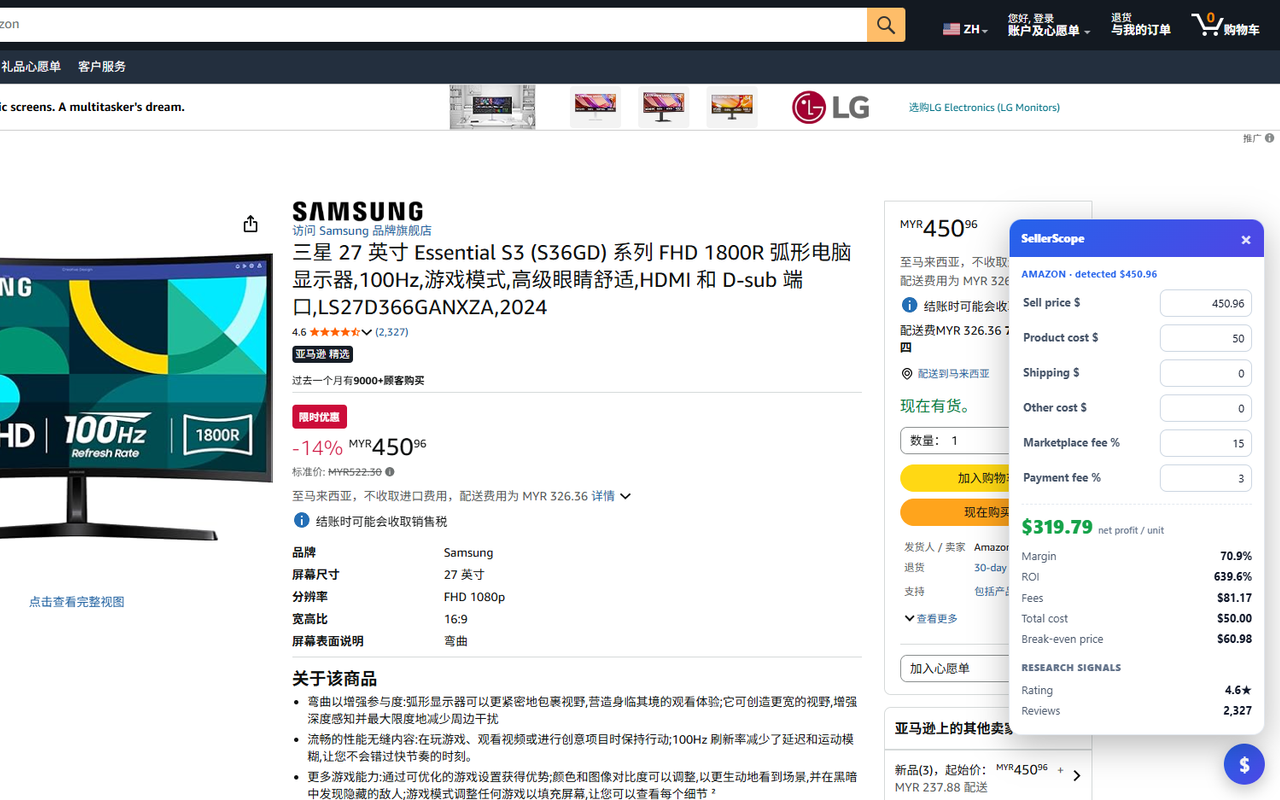Viewport: 1280px width, 800px height.
Task: Click the yellow add to cart button
Action: [955, 478]
